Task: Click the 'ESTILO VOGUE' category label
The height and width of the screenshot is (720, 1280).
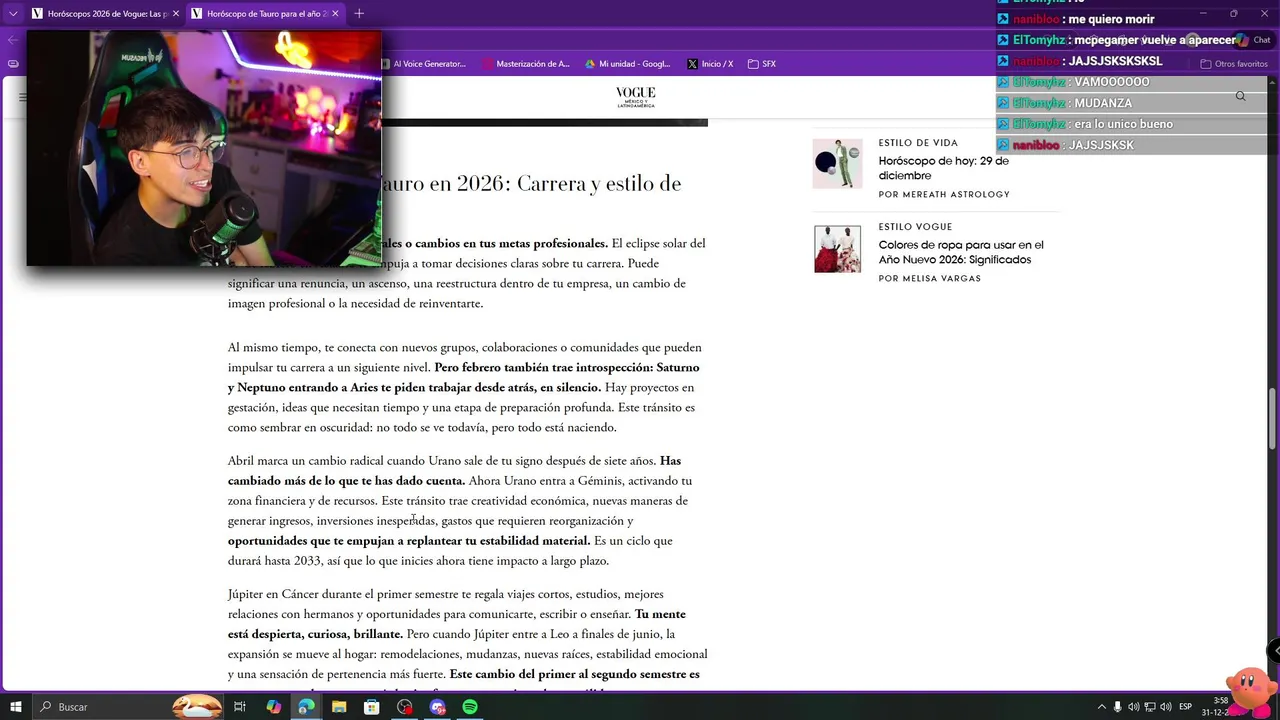Action: point(915,227)
